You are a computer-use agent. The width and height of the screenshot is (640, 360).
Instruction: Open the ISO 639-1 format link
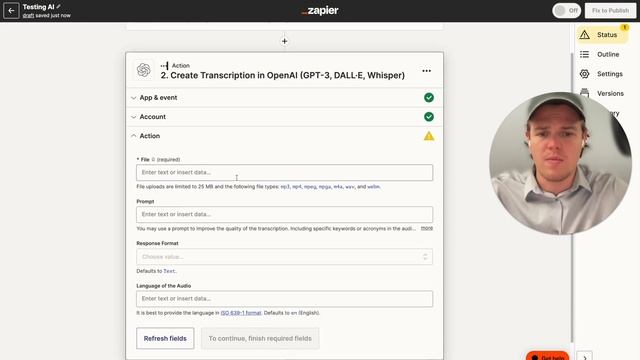(241, 313)
